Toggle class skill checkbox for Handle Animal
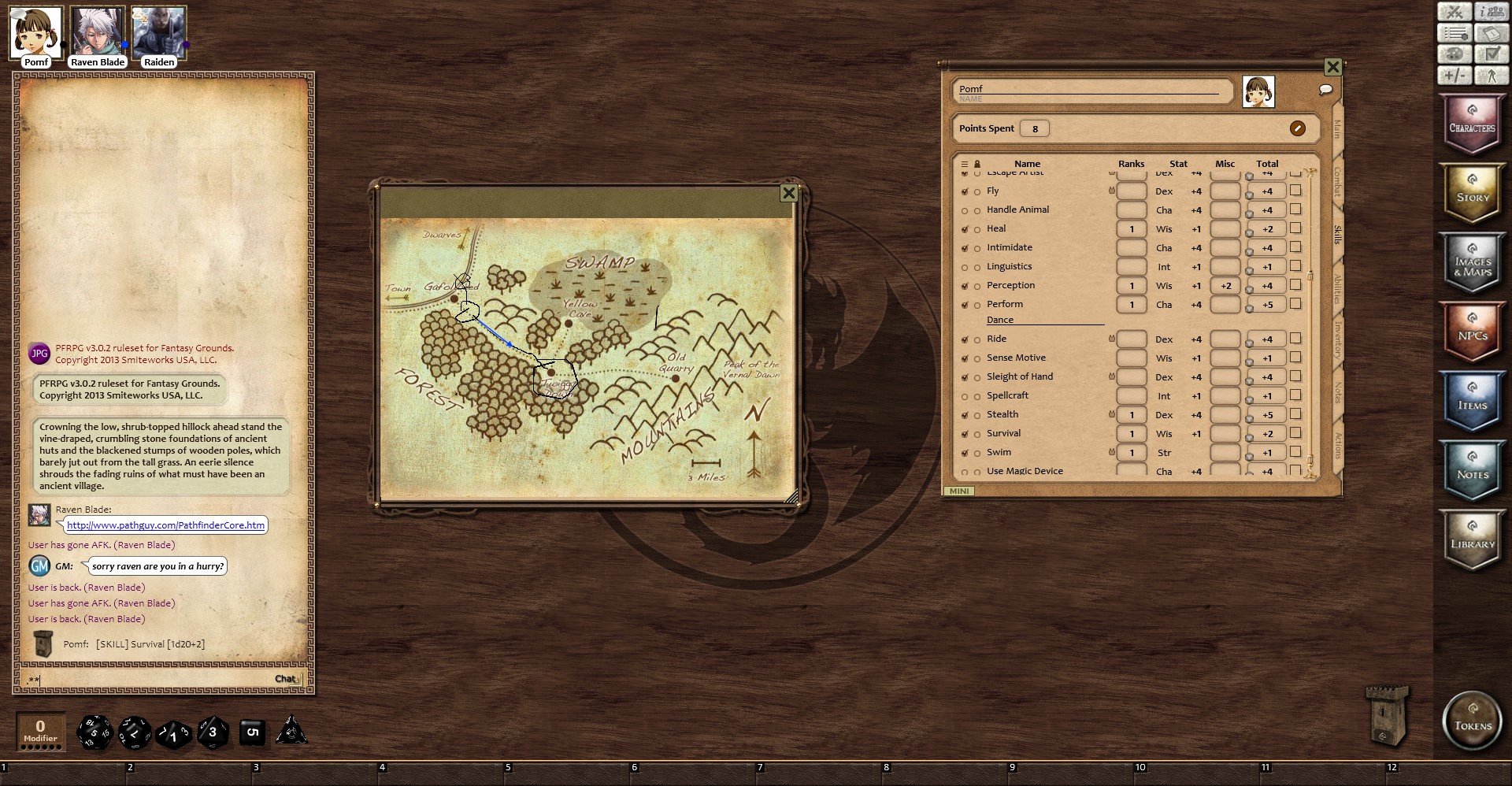This screenshot has height=786, width=1512. pyautogui.click(x=965, y=210)
